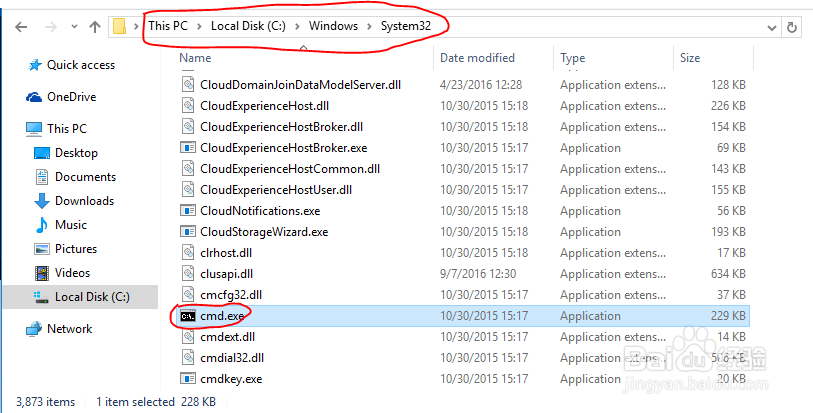Expand chevron after 'Local Disk (C:)' breadcrumb
The height and width of the screenshot is (413, 813).
click(x=297, y=26)
